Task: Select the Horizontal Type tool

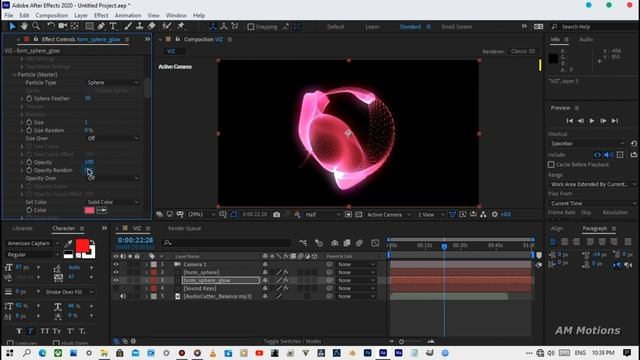Action: [x=113, y=27]
